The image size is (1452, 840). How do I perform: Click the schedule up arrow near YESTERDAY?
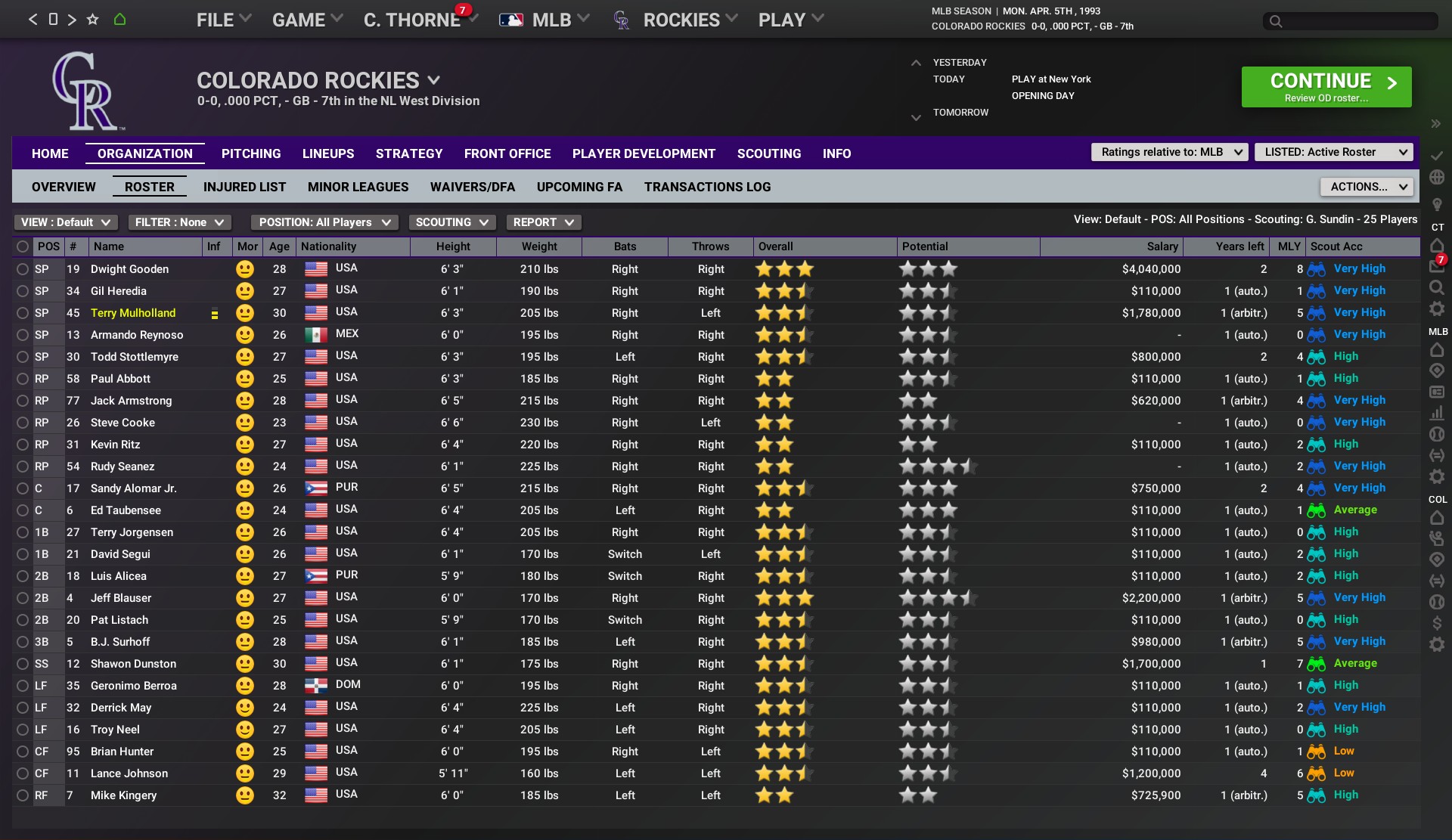coord(916,63)
